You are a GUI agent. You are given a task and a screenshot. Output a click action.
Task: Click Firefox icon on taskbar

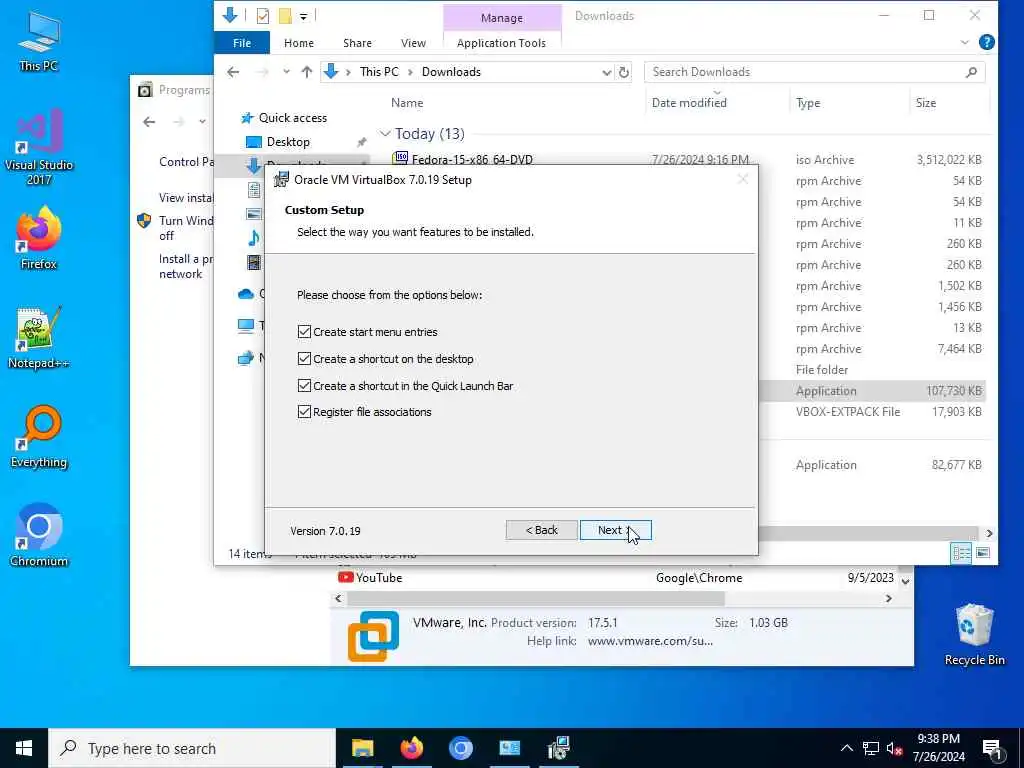pyautogui.click(x=411, y=748)
